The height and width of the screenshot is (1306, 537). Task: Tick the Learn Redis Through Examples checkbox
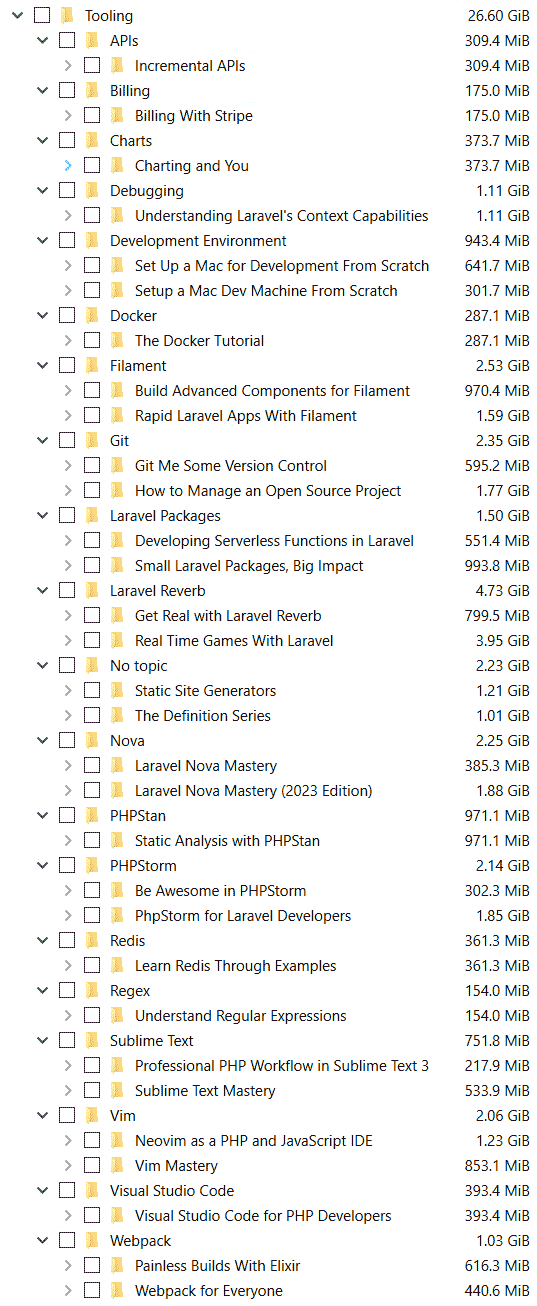(92, 965)
